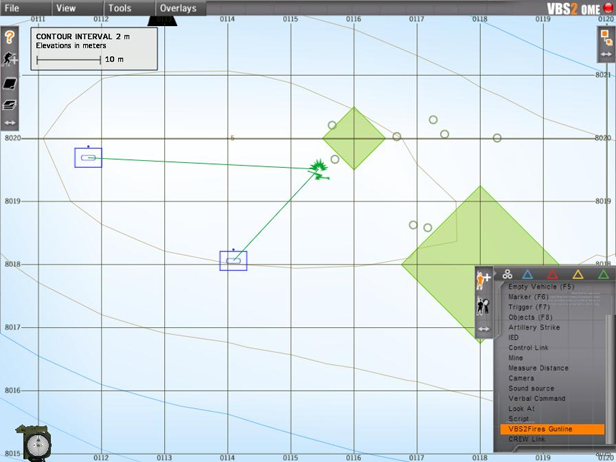The width and height of the screenshot is (616, 462).
Task: Select Mine entry in list
Action: (515, 358)
